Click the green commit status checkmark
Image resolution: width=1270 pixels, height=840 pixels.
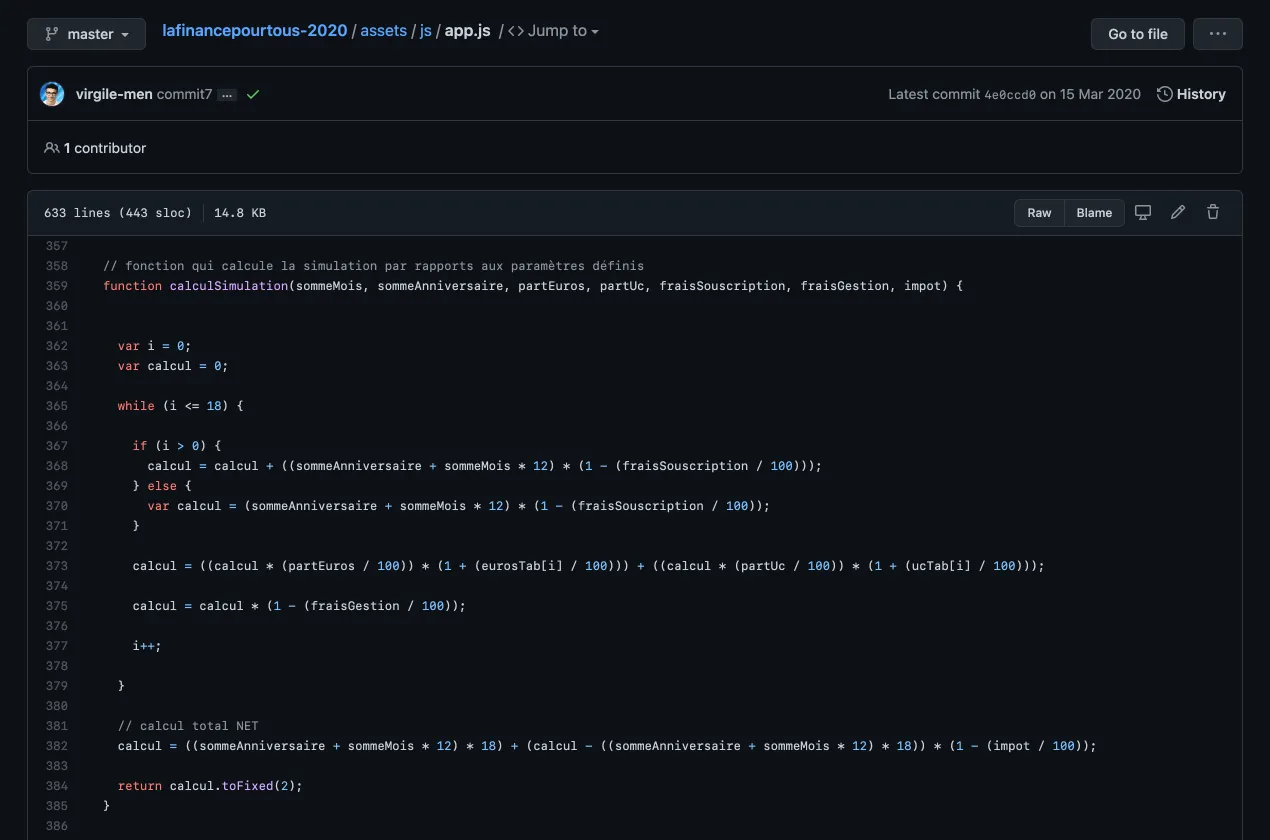(x=253, y=94)
